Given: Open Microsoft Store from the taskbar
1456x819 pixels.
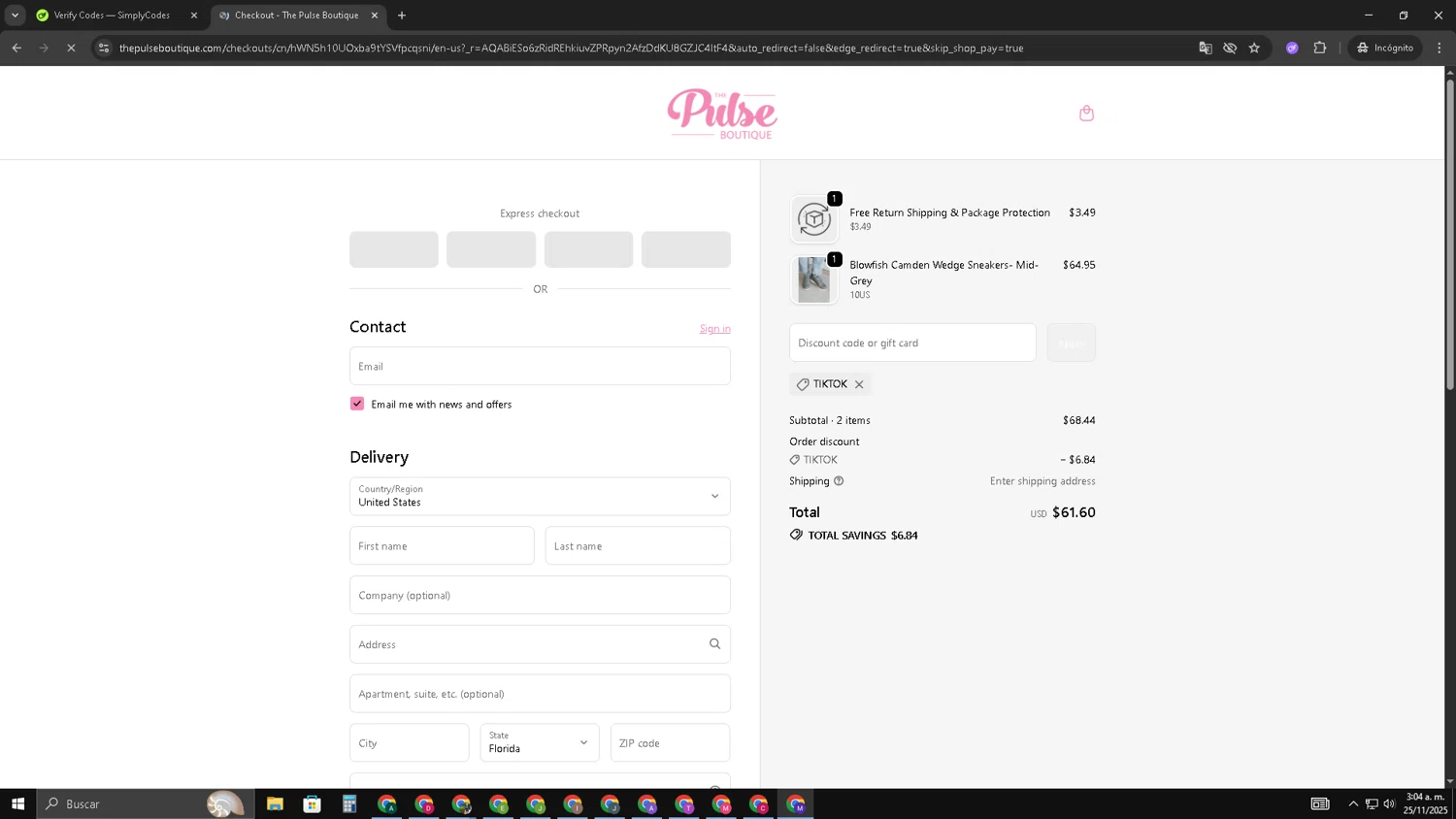Looking at the screenshot, I should pyautogui.click(x=312, y=803).
